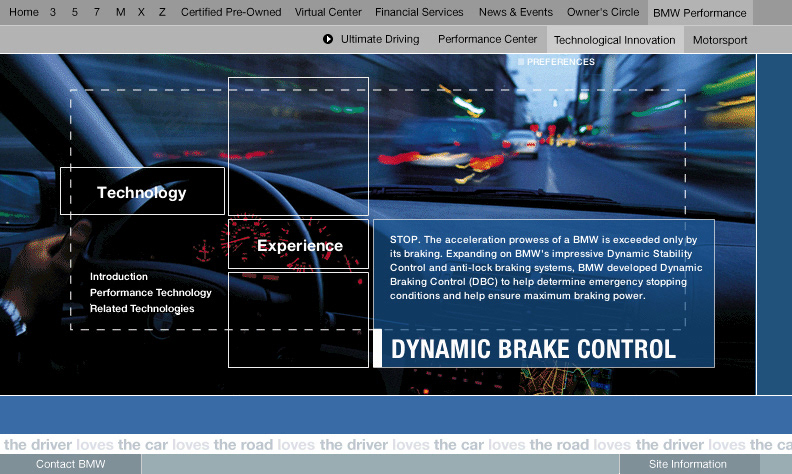Select the M models menu item
792x474 pixels.
click(120, 12)
